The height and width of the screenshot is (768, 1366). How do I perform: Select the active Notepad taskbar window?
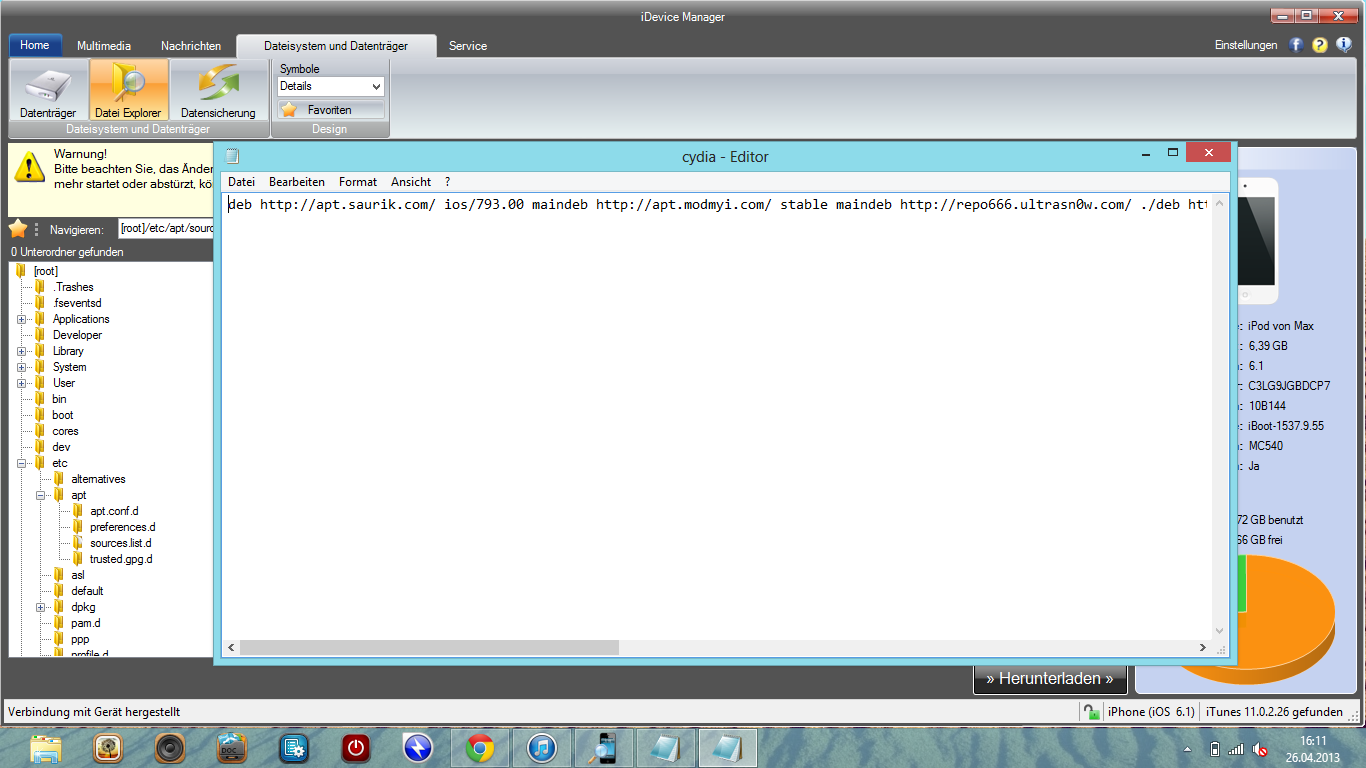[x=727, y=748]
